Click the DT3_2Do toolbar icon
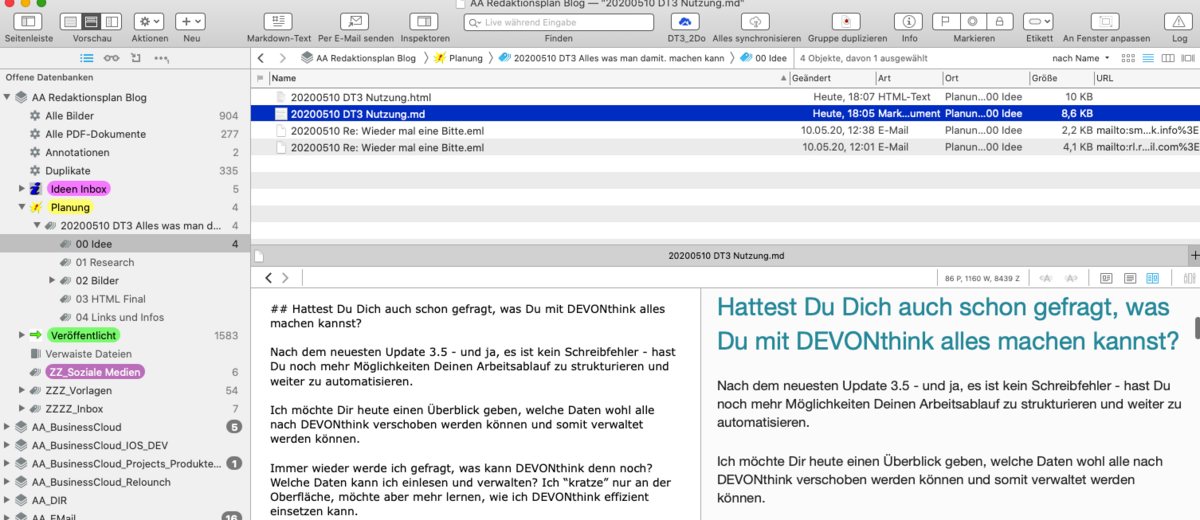1200x520 pixels. pyautogui.click(x=685, y=21)
